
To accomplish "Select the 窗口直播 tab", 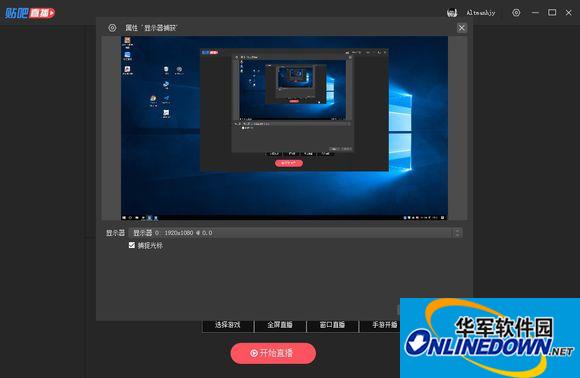I will (332, 325).
